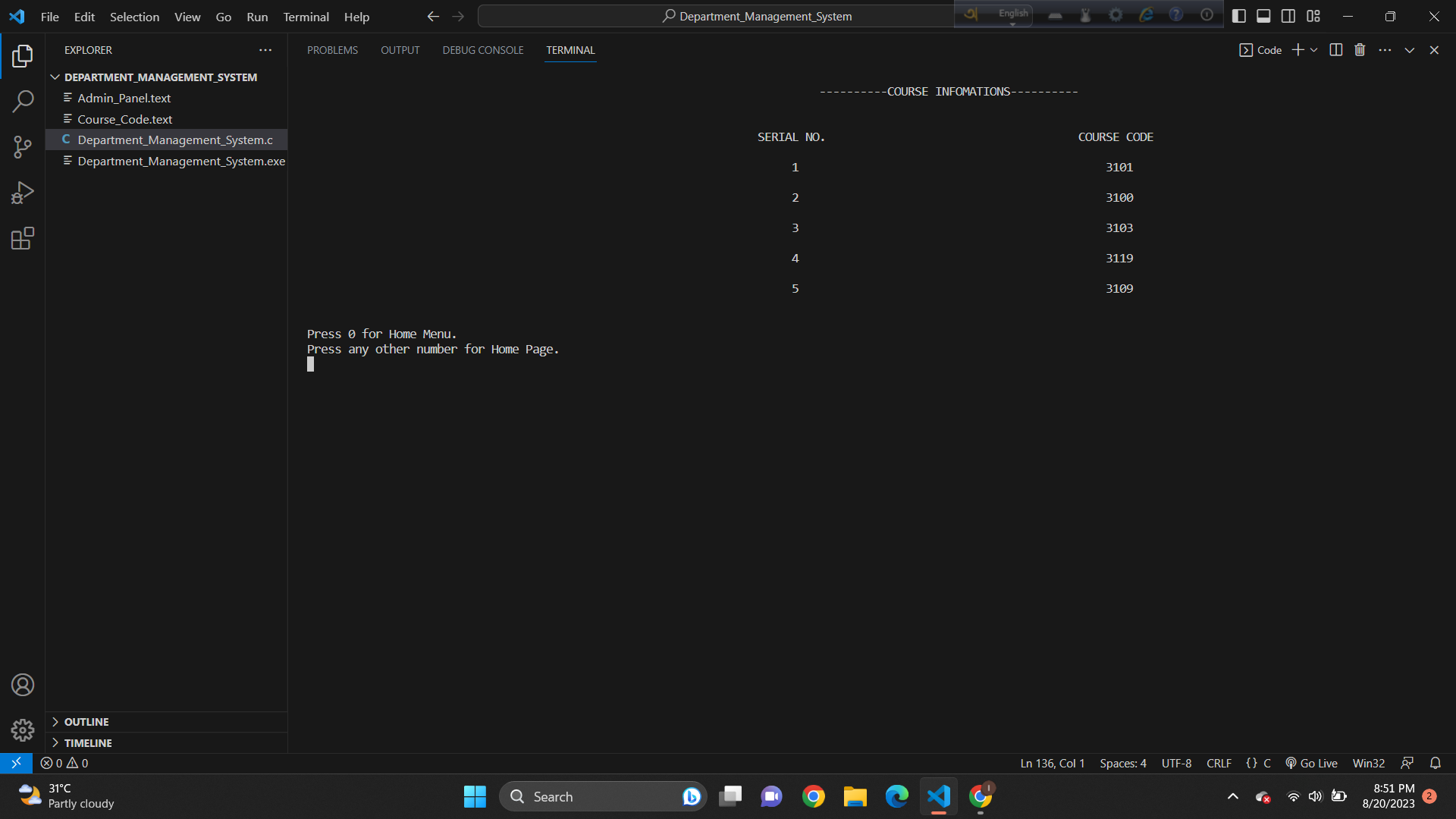Toggle notifications with the bell icon
Screen dimensions: 1456x819
pos(1436,763)
